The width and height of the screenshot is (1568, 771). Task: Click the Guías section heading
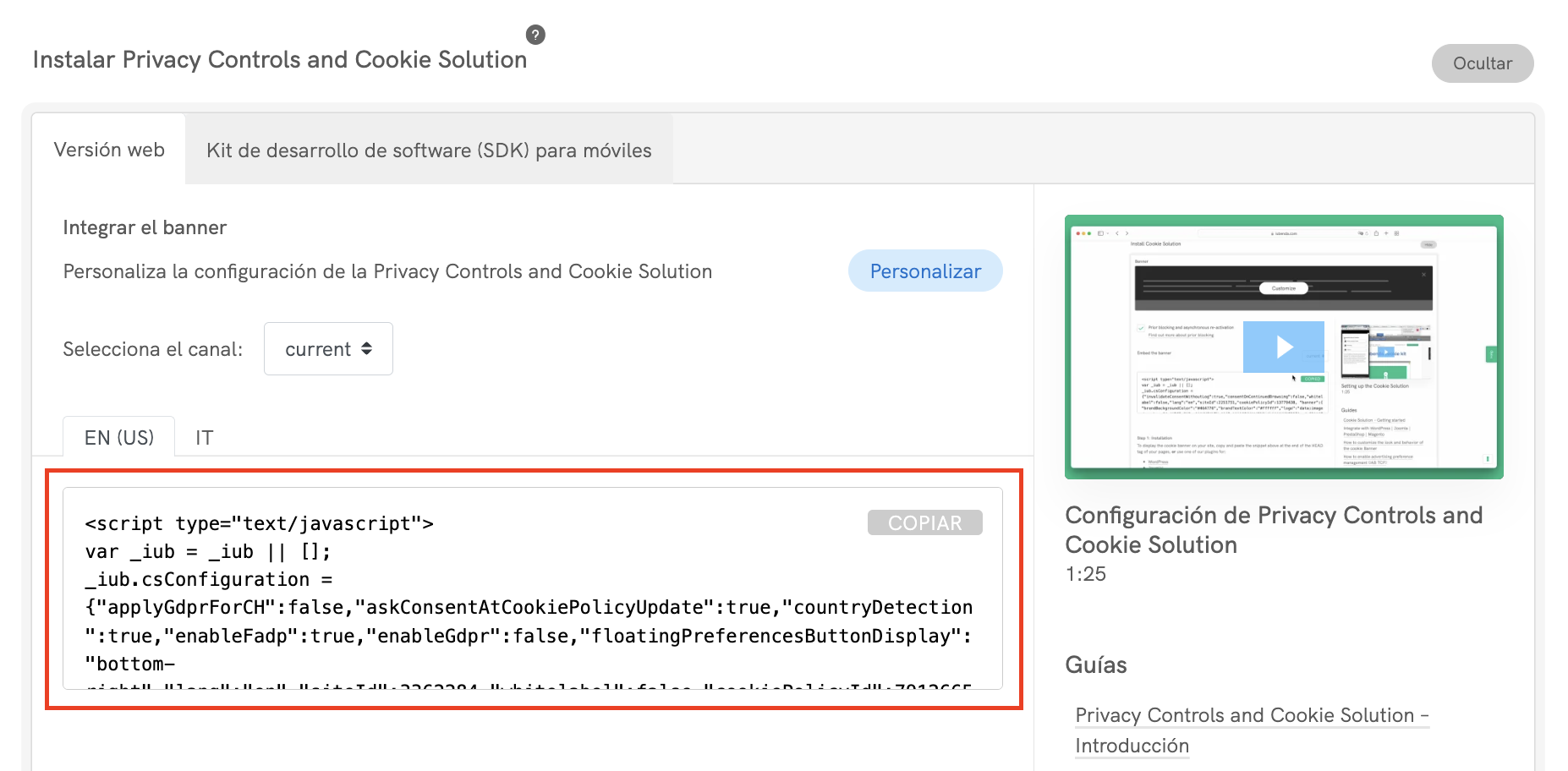1095,664
